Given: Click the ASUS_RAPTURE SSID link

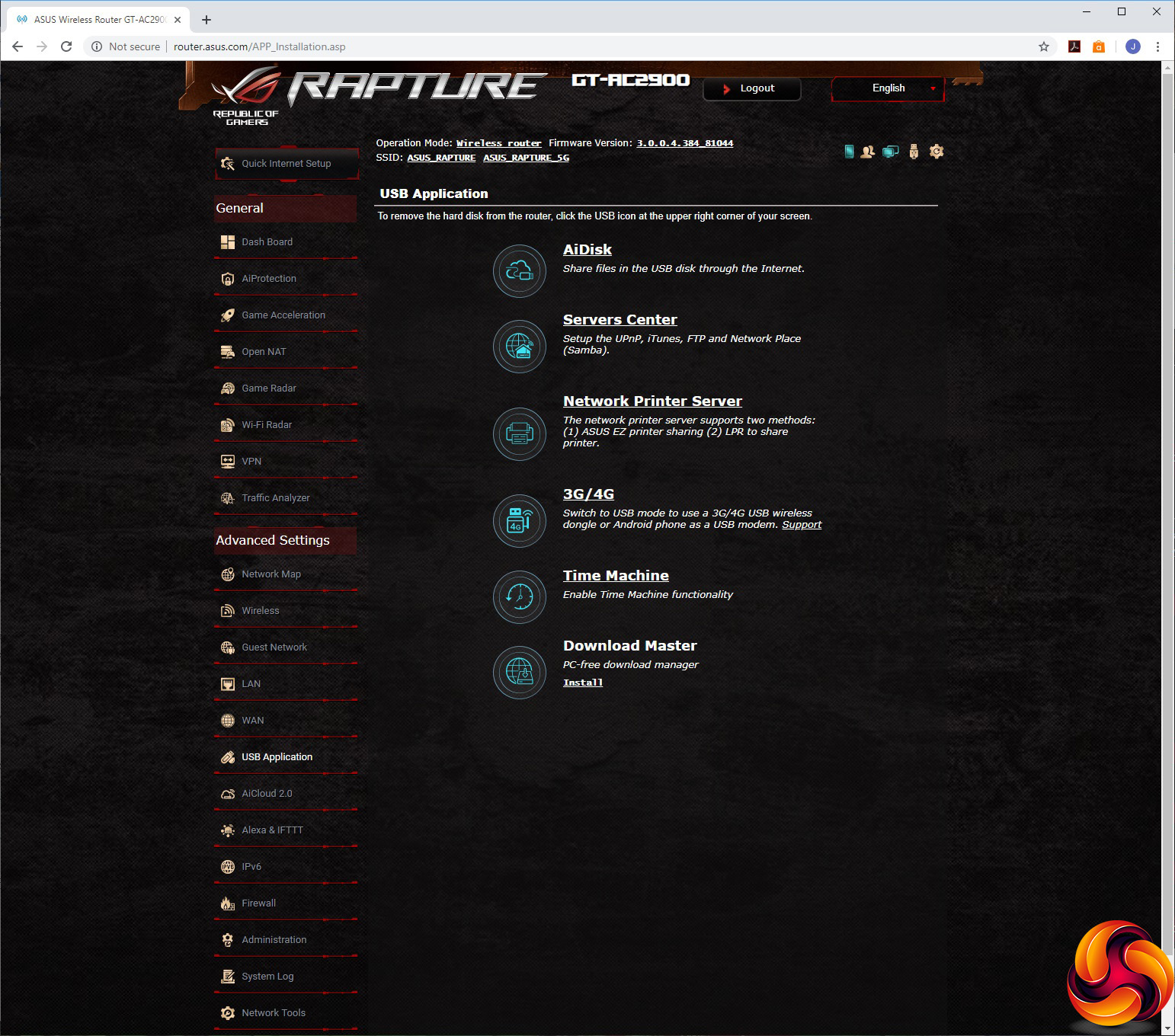Looking at the screenshot, I should [x=441, y=158].
